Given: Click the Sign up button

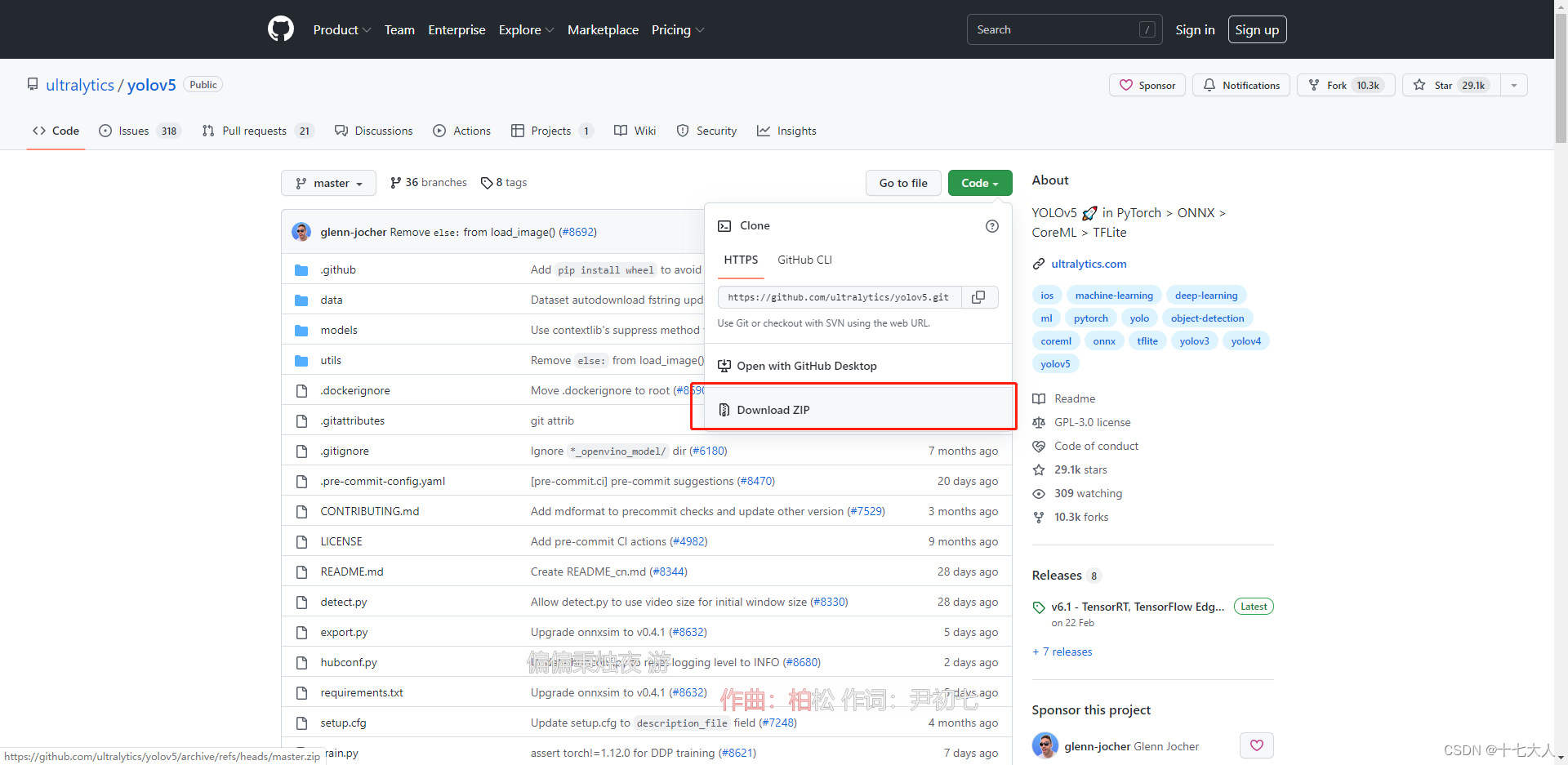Looking at the screenshot, I should [x=1257, y=29].
